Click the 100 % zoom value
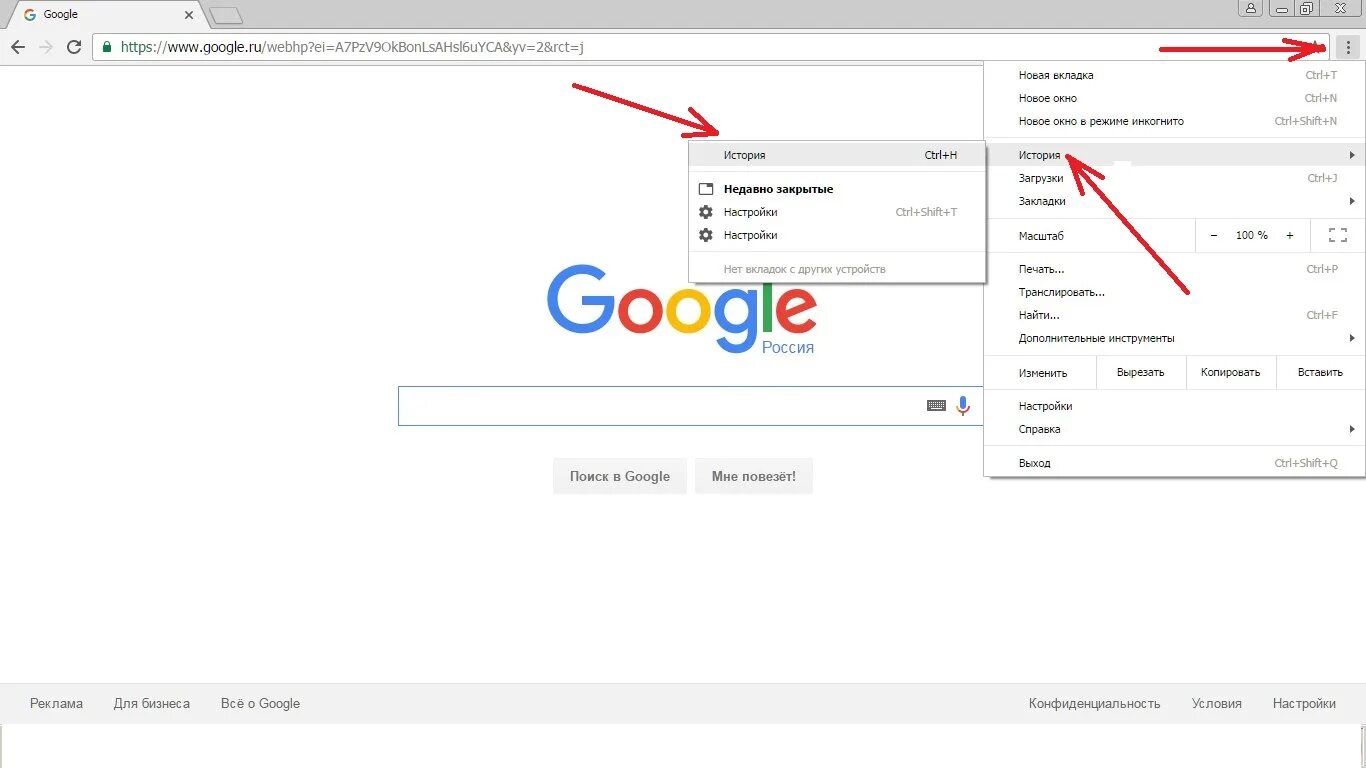Image resolution: width=1366 pixels, height=768 pixels. [x=1252, y=235]
